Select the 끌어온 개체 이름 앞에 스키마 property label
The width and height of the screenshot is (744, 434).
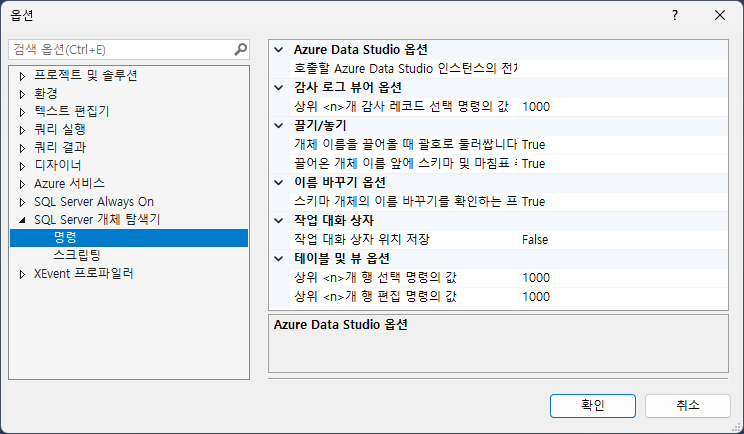(x=405, y=164)
